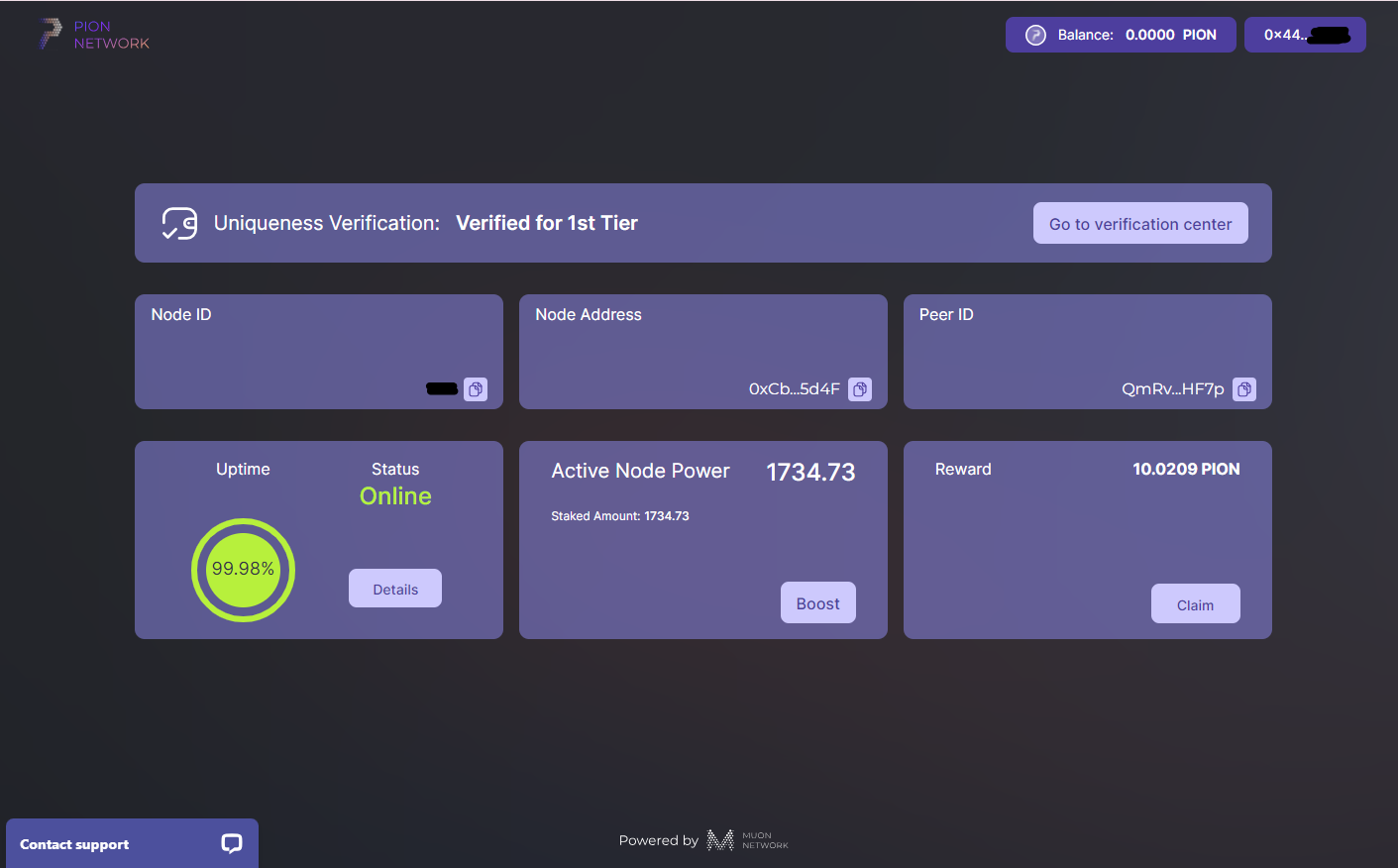Click the Online status text
Screen dimensions: 1398x868
pyautogui.click(x=395, y=496)
